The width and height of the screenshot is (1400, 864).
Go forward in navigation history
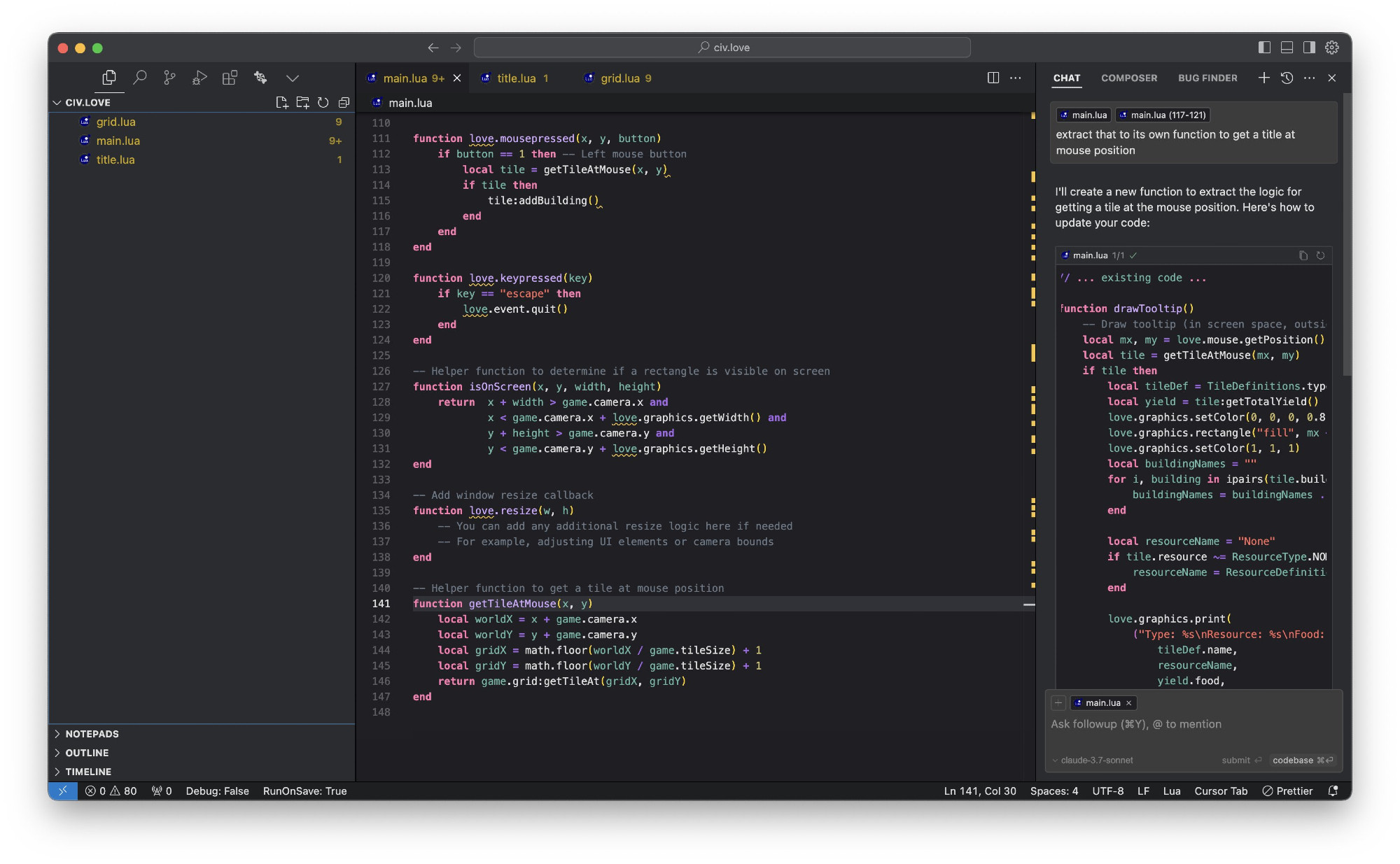click(456, 48)
